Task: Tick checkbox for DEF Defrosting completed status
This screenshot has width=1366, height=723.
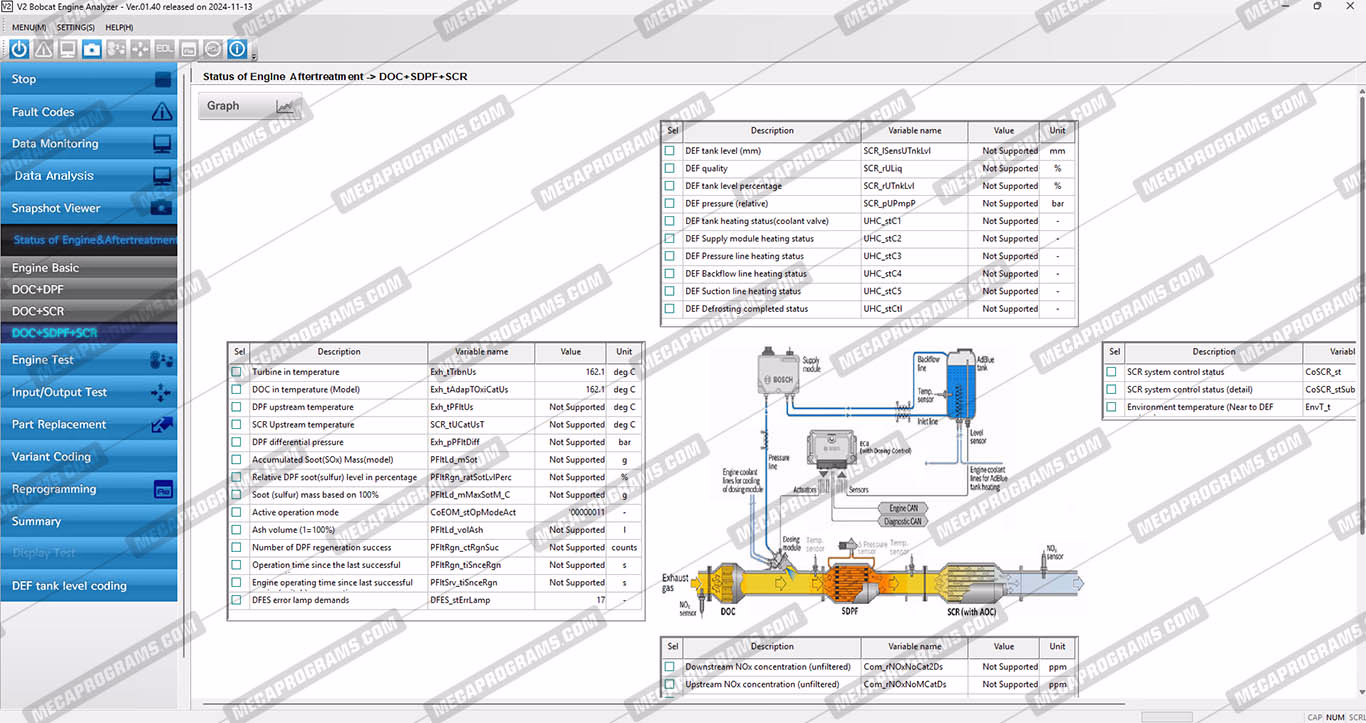Action: click(x=670, y=309)
